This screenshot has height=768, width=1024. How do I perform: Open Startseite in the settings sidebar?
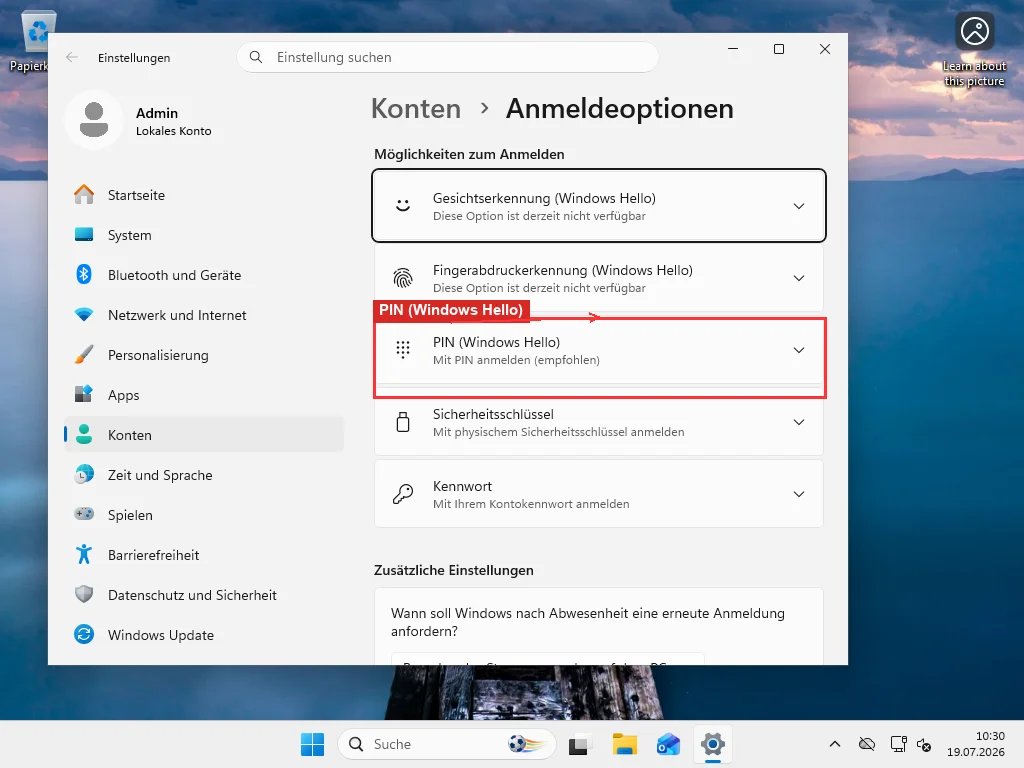[204, 195]
